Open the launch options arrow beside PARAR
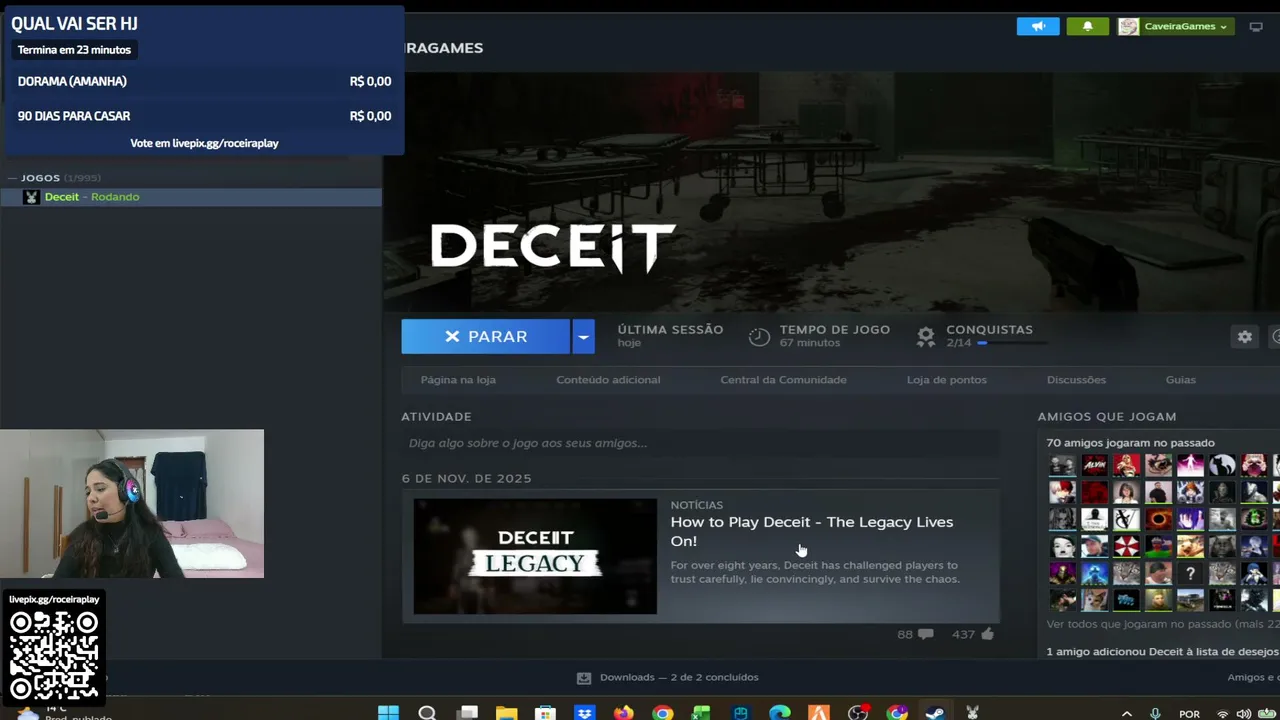Screen dimensions: 1280x720 583,337
